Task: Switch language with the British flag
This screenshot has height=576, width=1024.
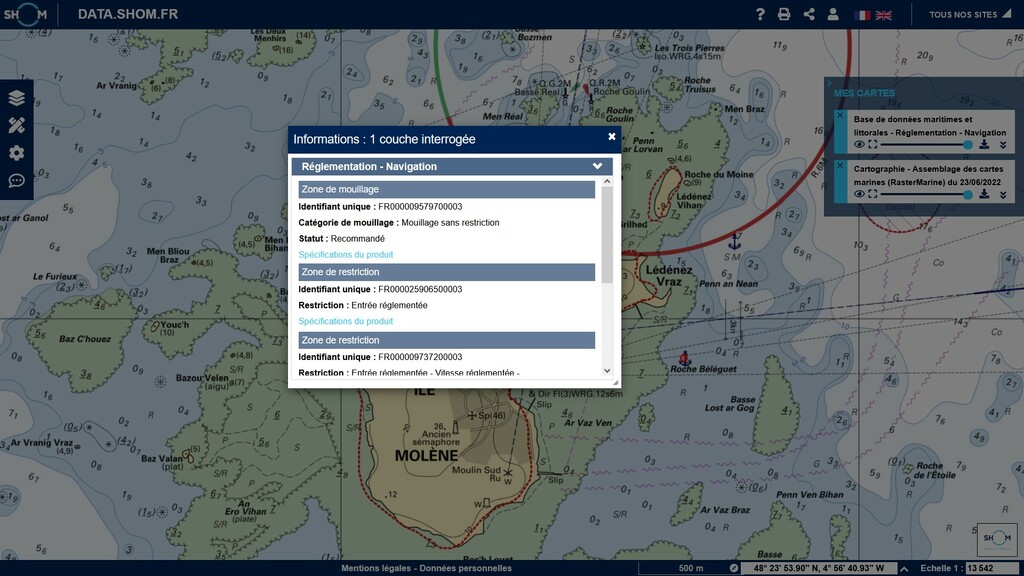Action: coord(884,15)
